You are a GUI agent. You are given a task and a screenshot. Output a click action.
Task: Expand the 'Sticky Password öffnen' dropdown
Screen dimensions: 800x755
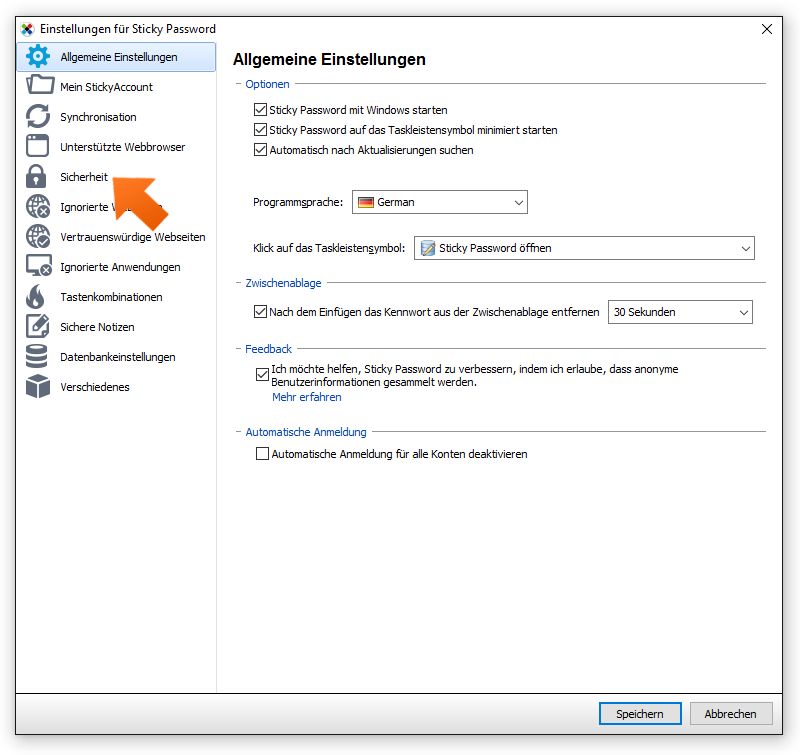coord(584,248)
